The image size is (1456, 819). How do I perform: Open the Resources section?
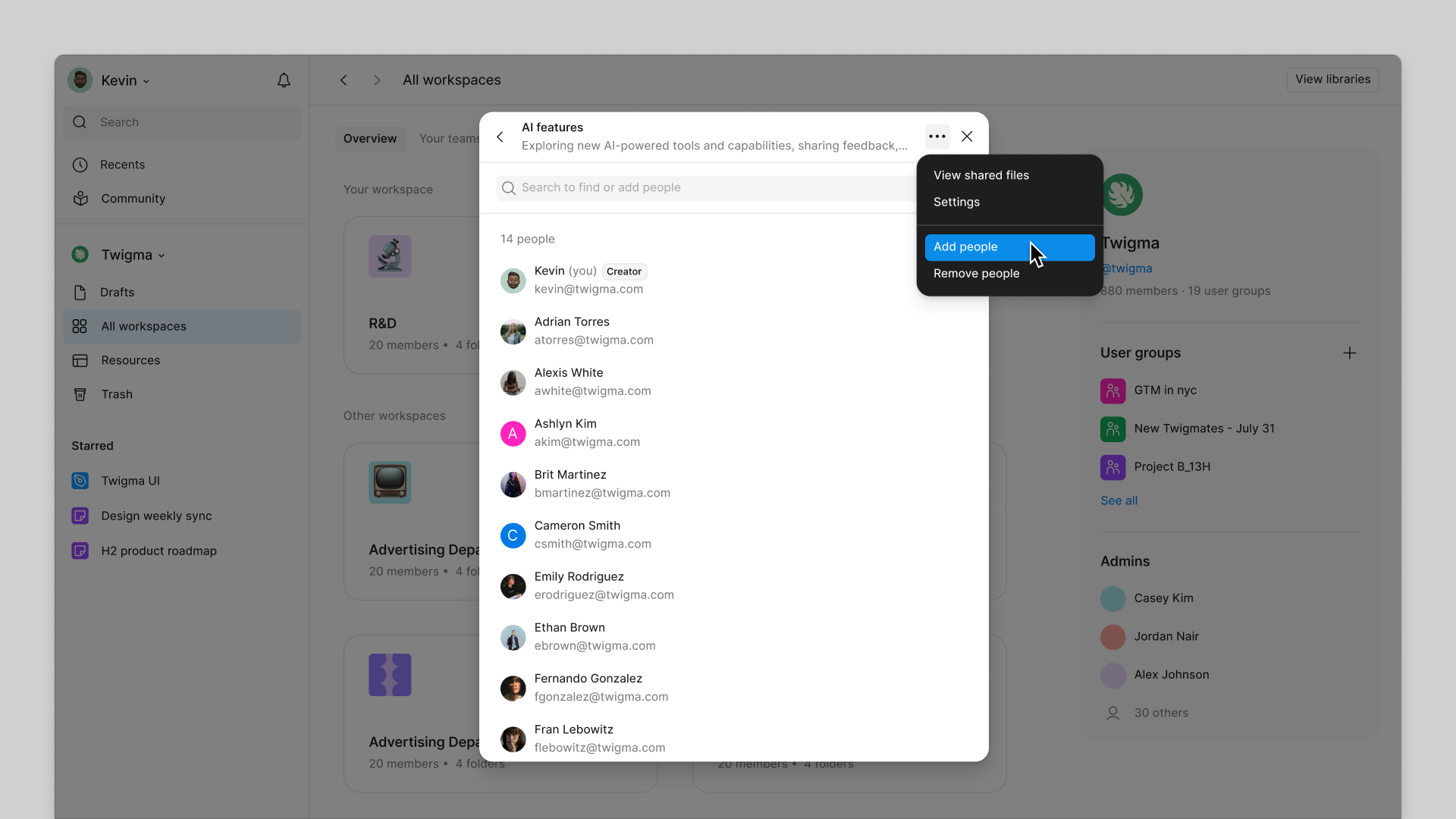tap(130, 360)
